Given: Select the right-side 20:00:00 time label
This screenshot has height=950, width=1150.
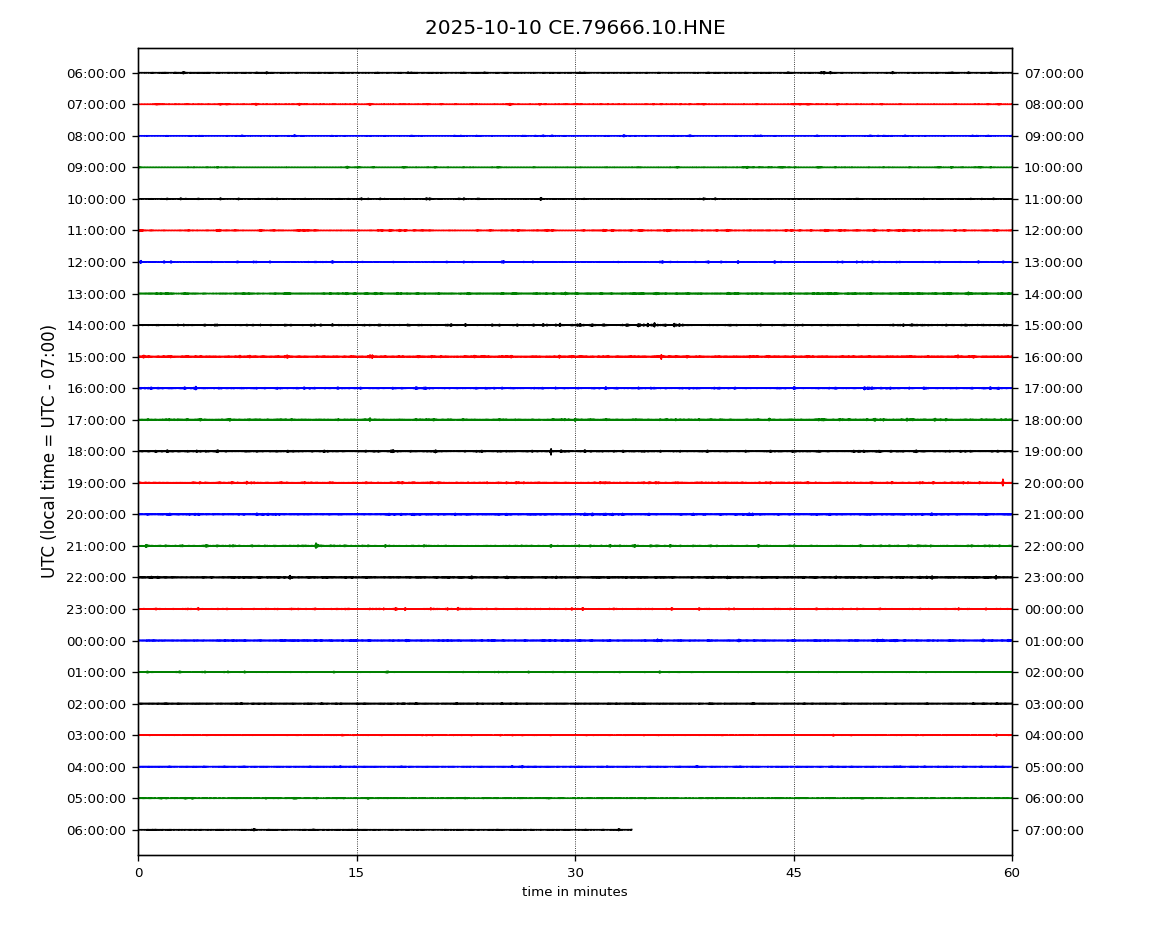Looking at the screenshot, I should pos(1053,483).
